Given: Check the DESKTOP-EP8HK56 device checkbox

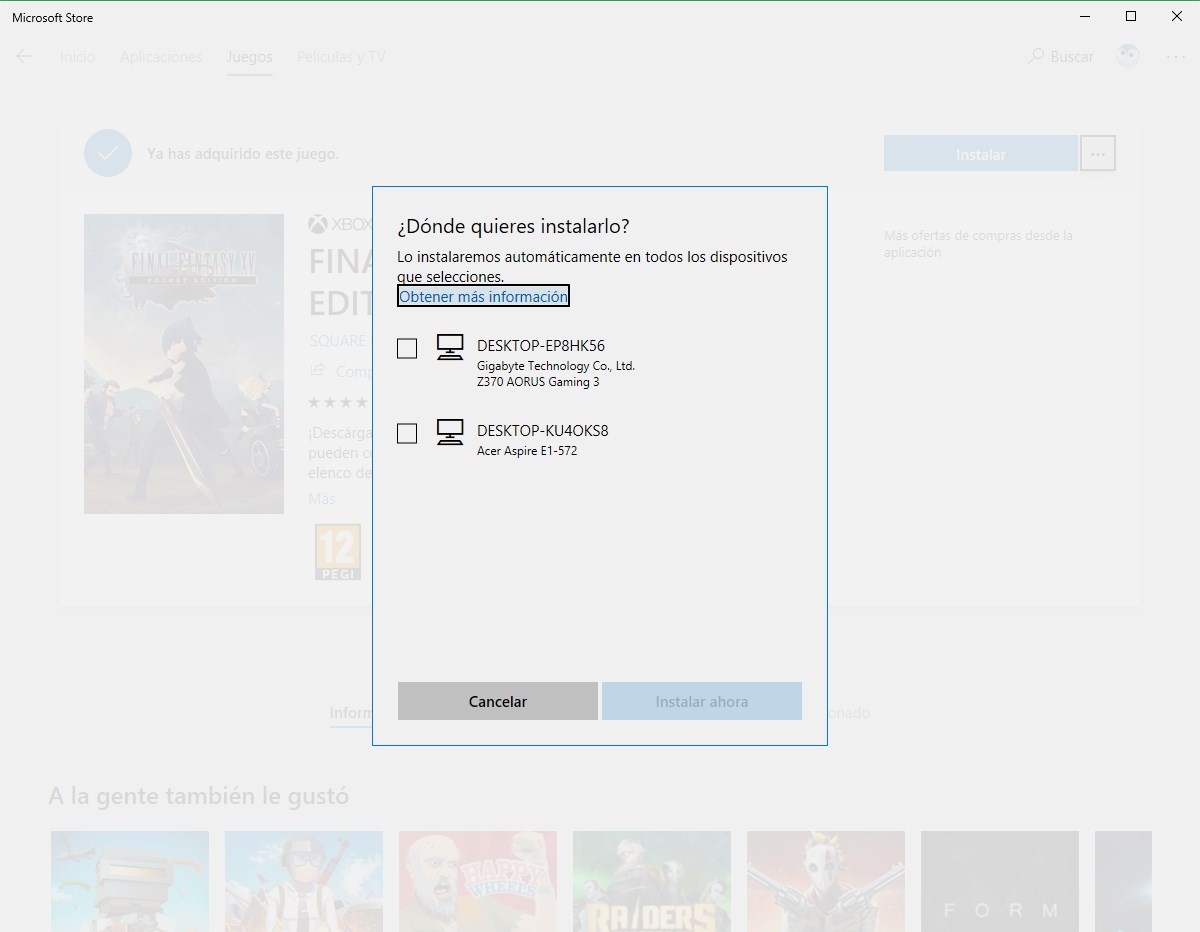Looking at the screenshot, I should point(407,348).
